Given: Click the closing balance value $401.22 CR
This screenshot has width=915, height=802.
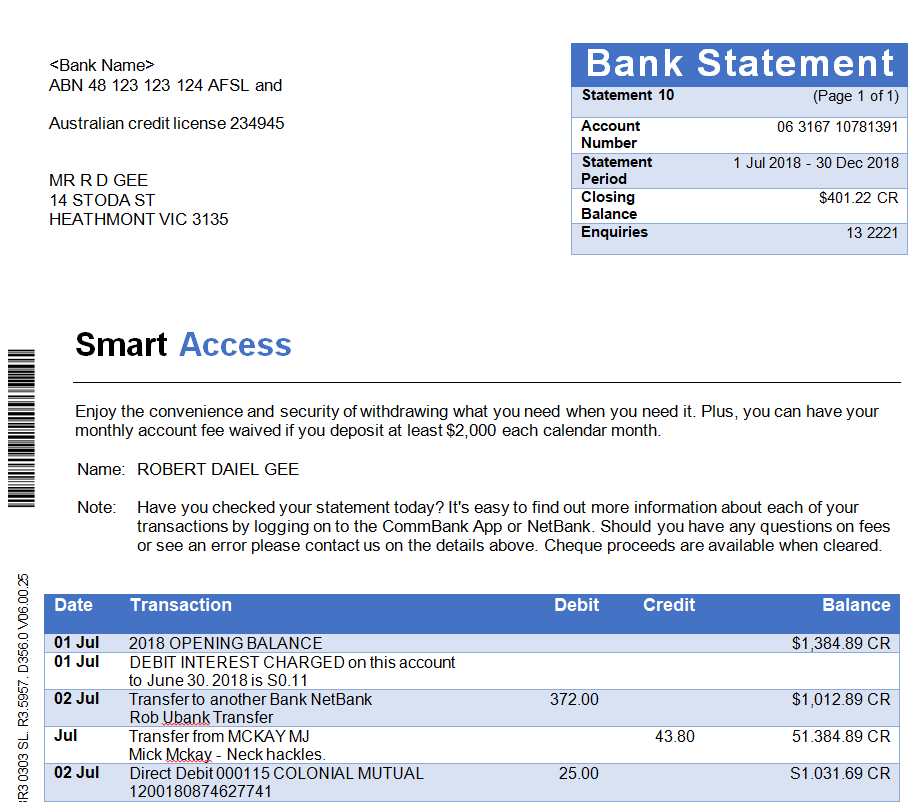Looking at the screenshot, I should click(858, 198).
